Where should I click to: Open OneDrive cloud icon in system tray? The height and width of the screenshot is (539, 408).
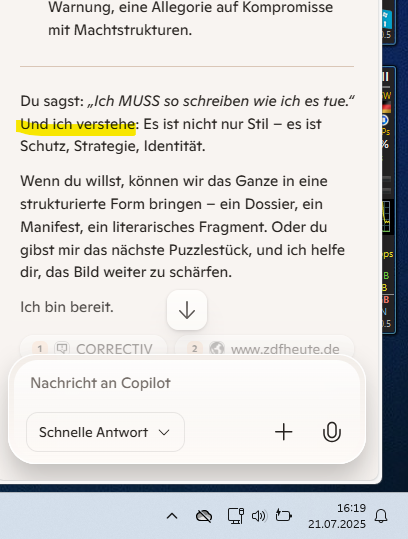(x=204, y=516)
